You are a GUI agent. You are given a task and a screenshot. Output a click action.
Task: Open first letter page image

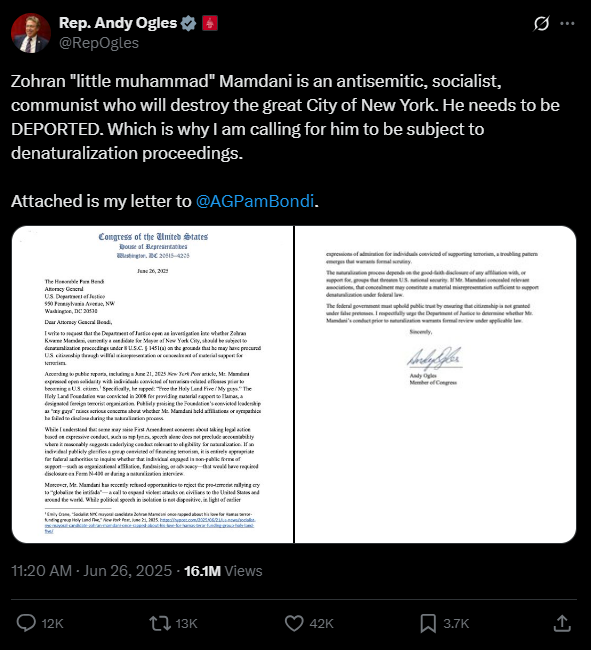pos(153,384)
